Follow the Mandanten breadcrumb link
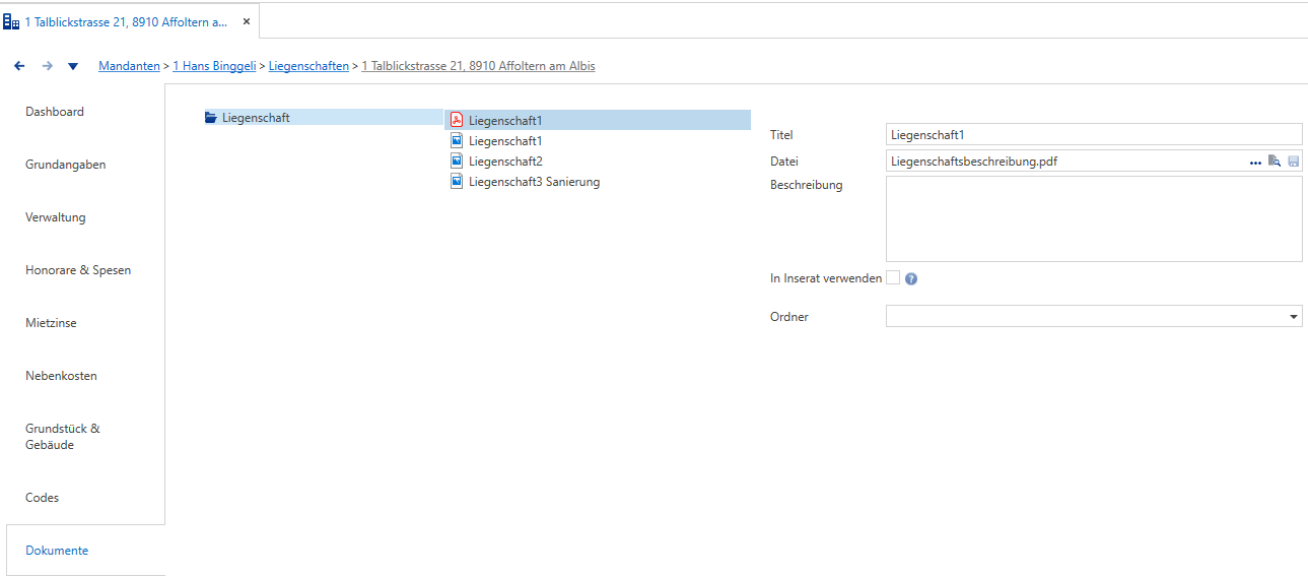Screen dimensions: 1308x576 (129, 66)
